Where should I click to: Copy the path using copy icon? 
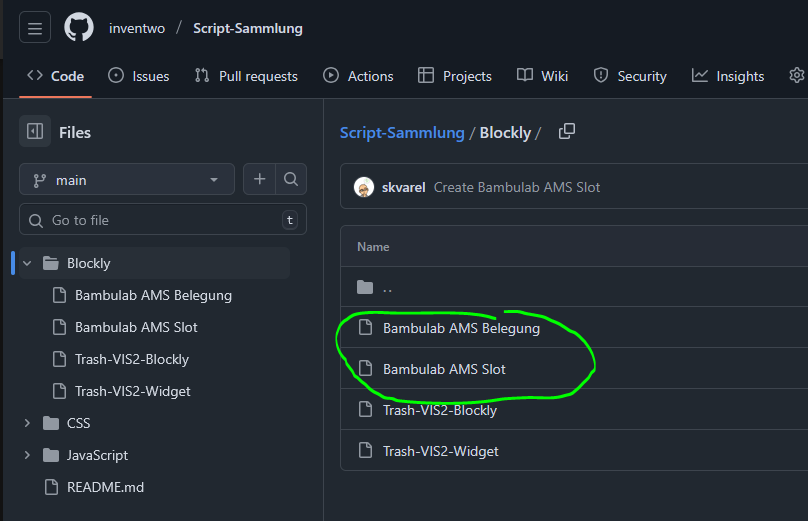click(x=567, y=131)
